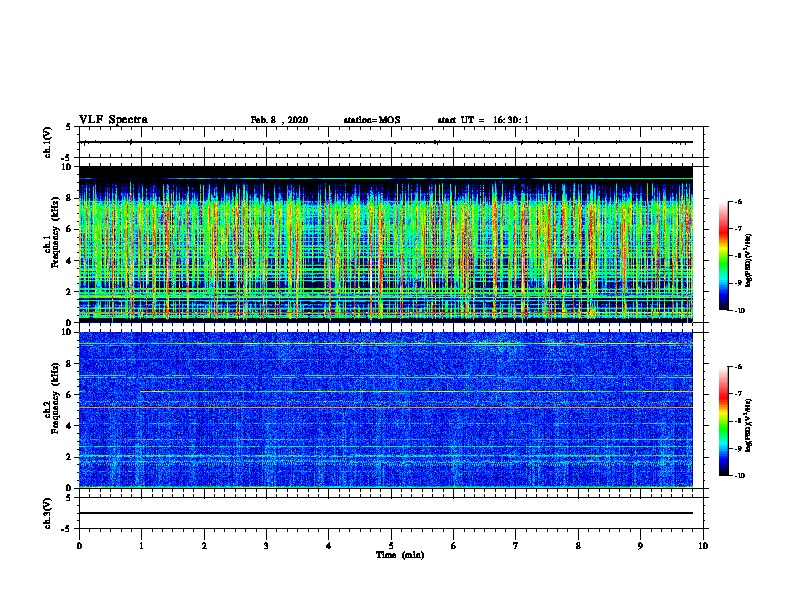Click the 'station=MOS' label

click(372, 120)
